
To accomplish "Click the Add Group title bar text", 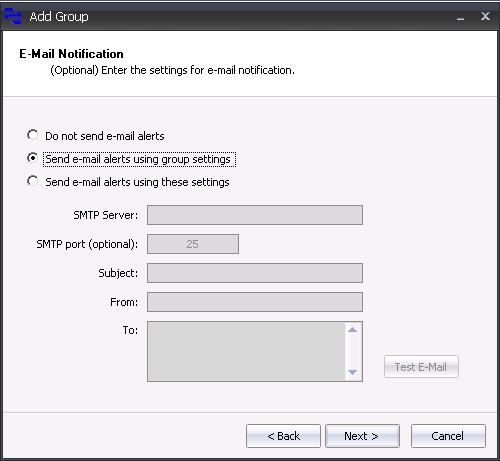I will pos(59,17).
